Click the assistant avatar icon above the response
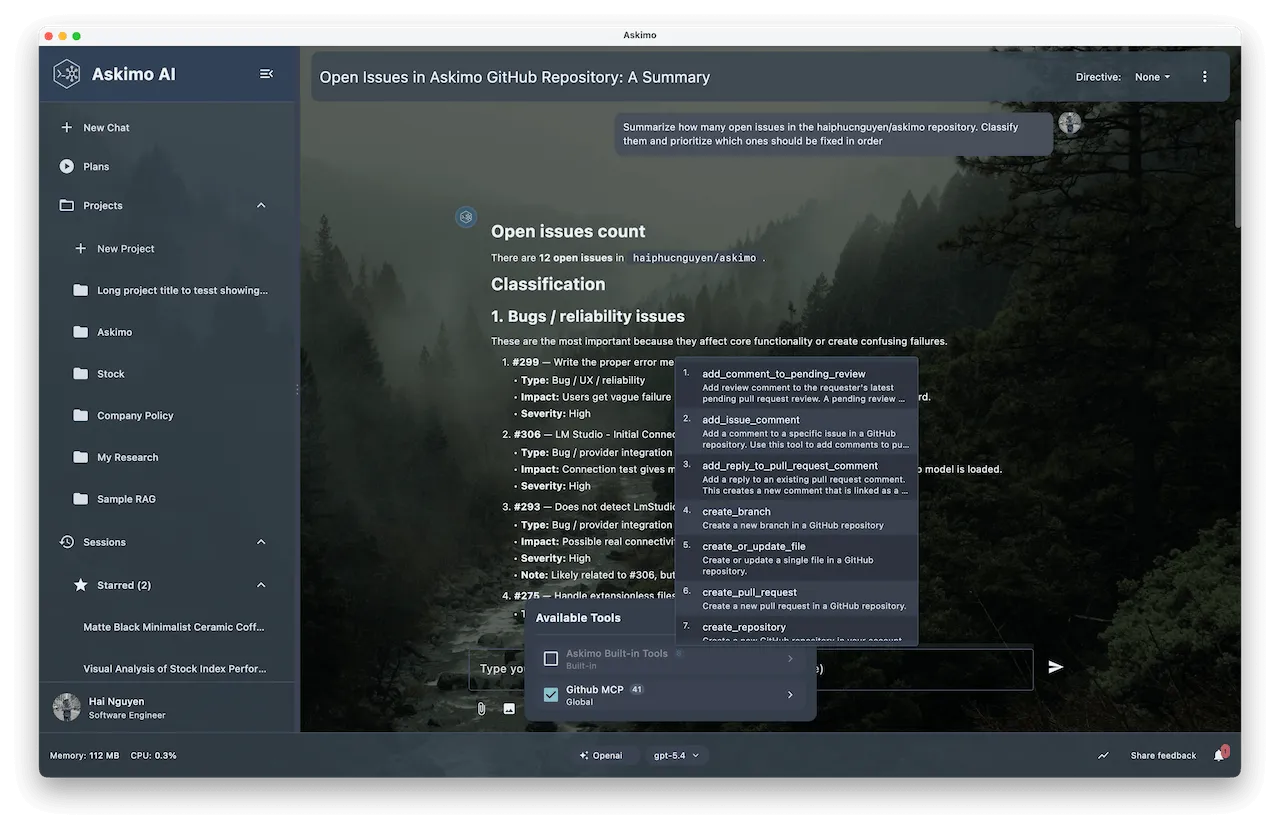Screen dimensions: 1280x829 point(466,217)
